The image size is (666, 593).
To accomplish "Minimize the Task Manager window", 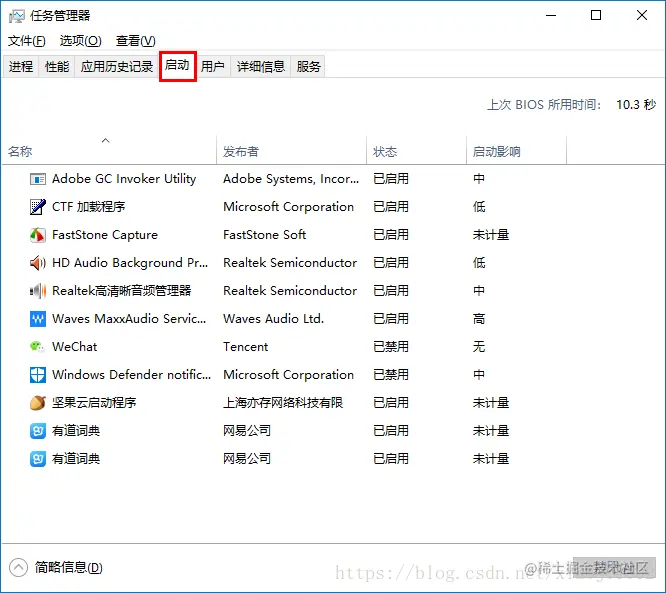I will click(x=551, y=15).
